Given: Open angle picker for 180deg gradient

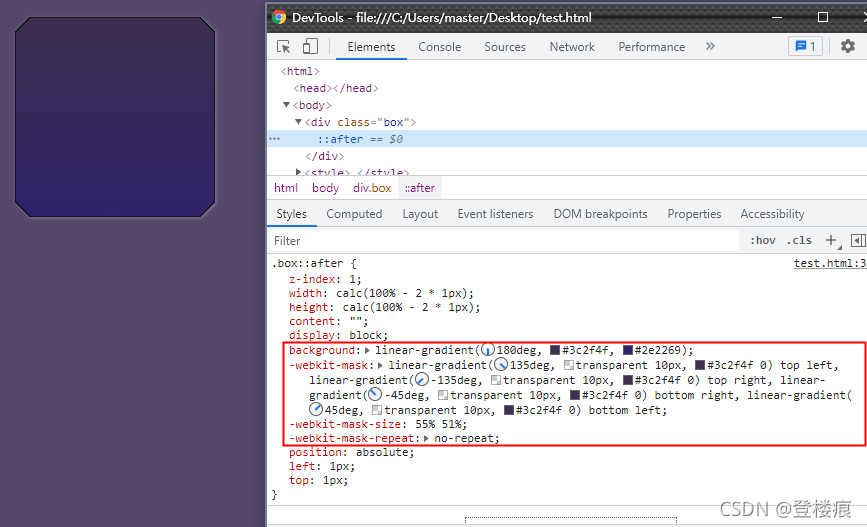Looking at the screenshot, I should click(x=488, y=350).
